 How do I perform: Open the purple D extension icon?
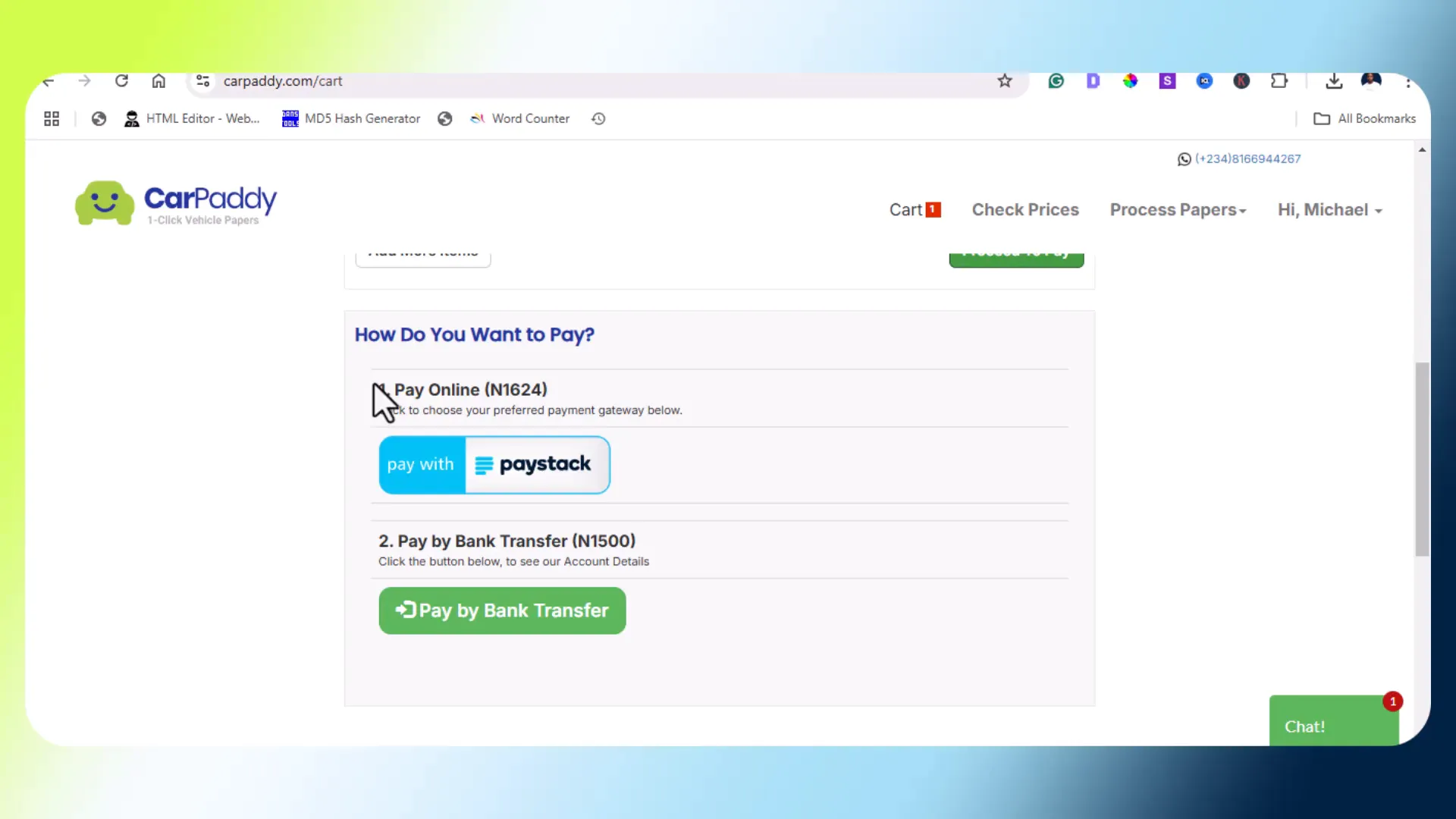pos(1093,81)
